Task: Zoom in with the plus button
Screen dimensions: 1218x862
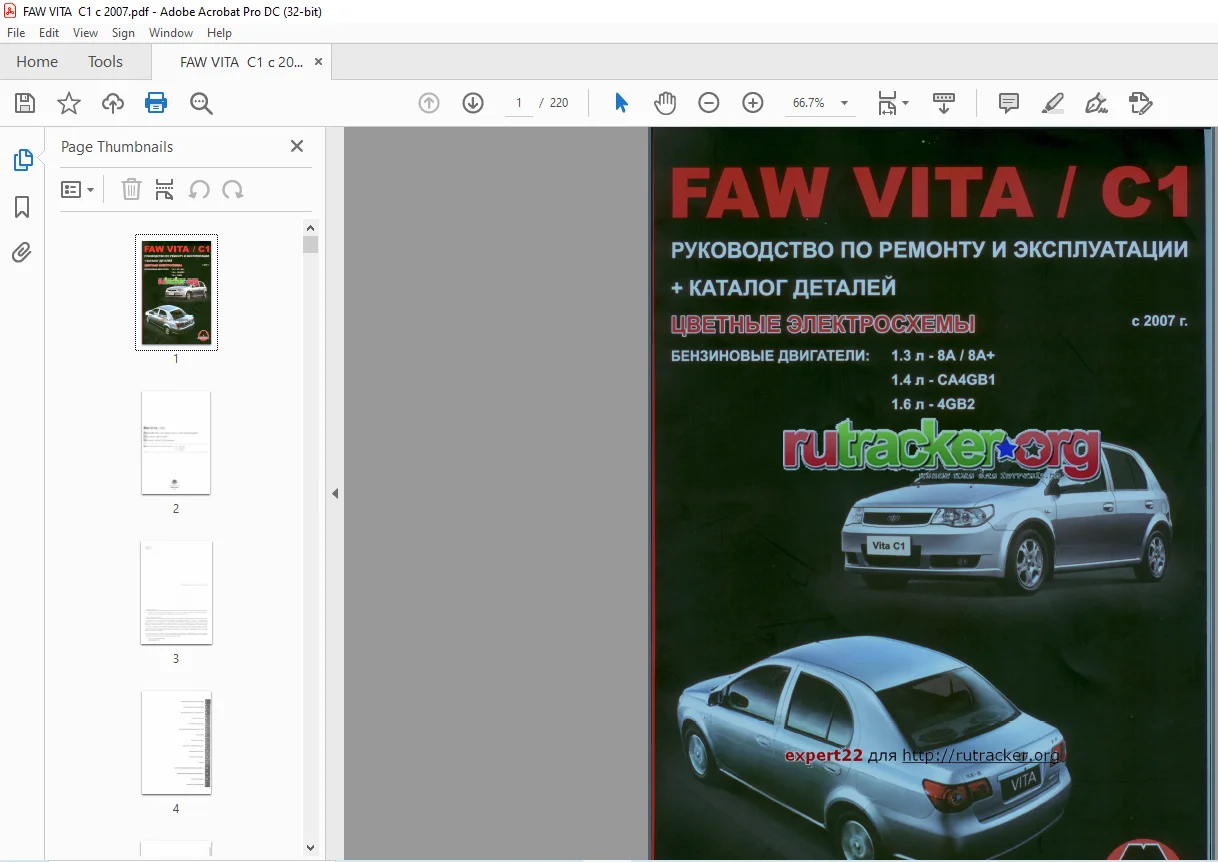Action: (753, 103)
